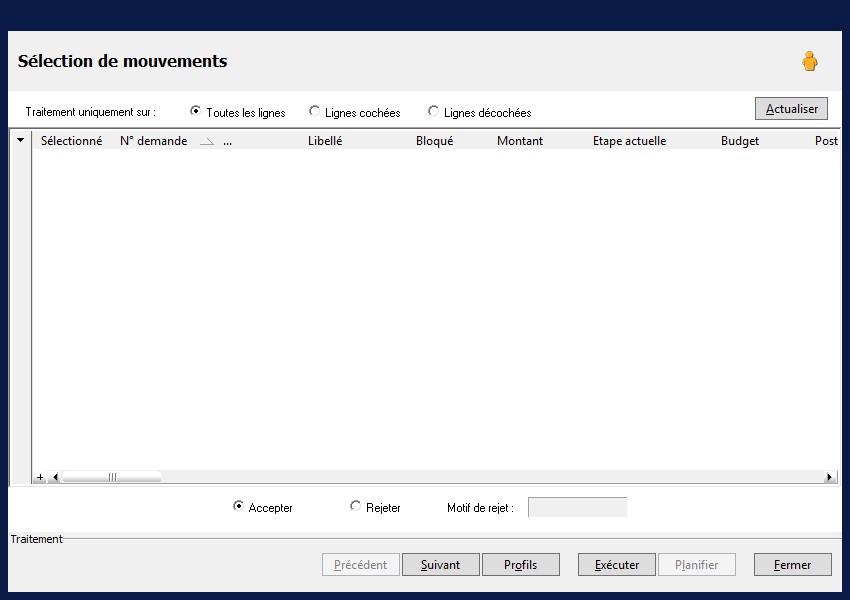
Task: Click the scrollbar right arrow
Action: click(x=829, y=477)
